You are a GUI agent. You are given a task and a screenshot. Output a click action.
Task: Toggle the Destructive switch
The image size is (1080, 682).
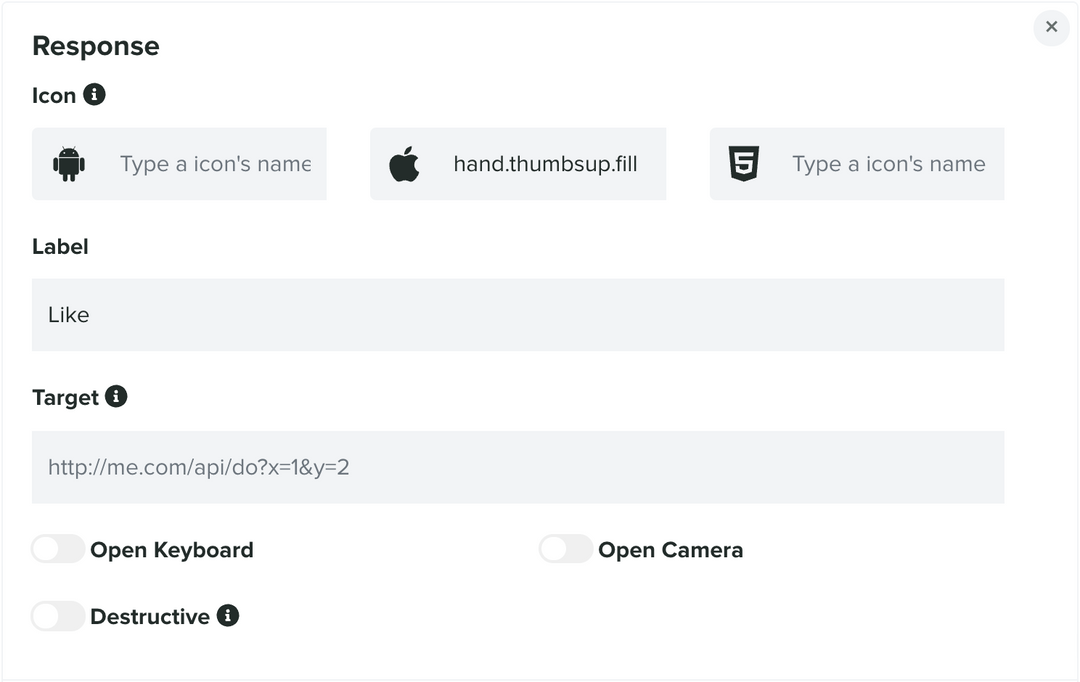(58, 616)
